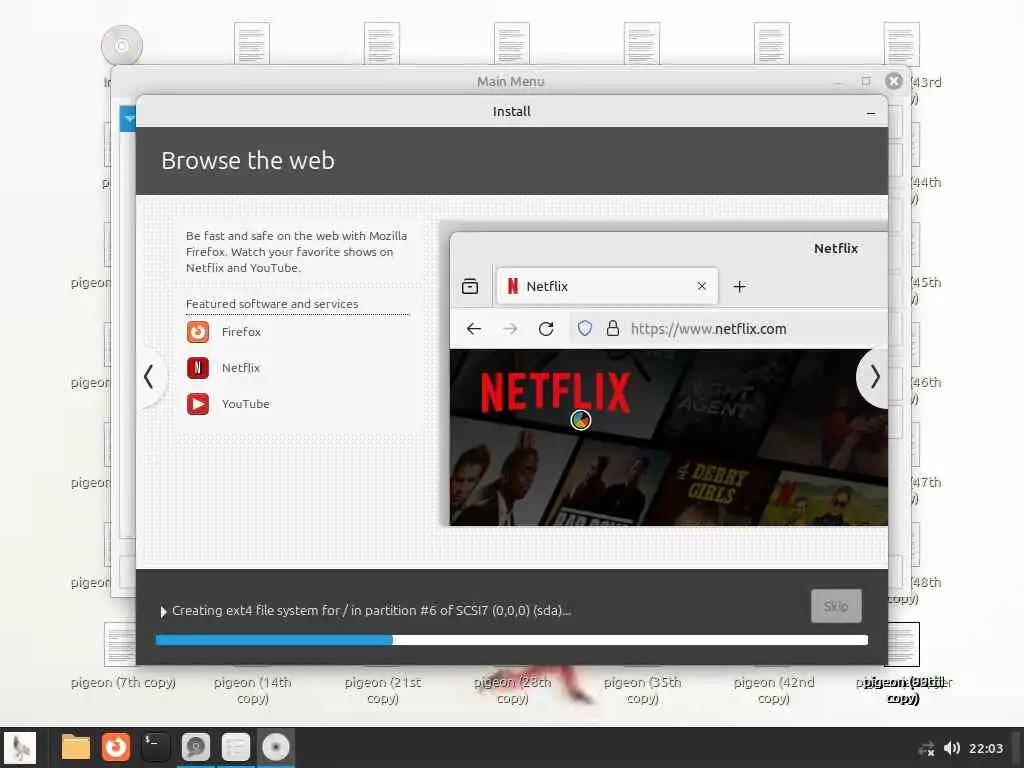The image size is (1024, 768).
Task: Select the pigeon (21st copy) desktop file
Action: tap(383, 690)
